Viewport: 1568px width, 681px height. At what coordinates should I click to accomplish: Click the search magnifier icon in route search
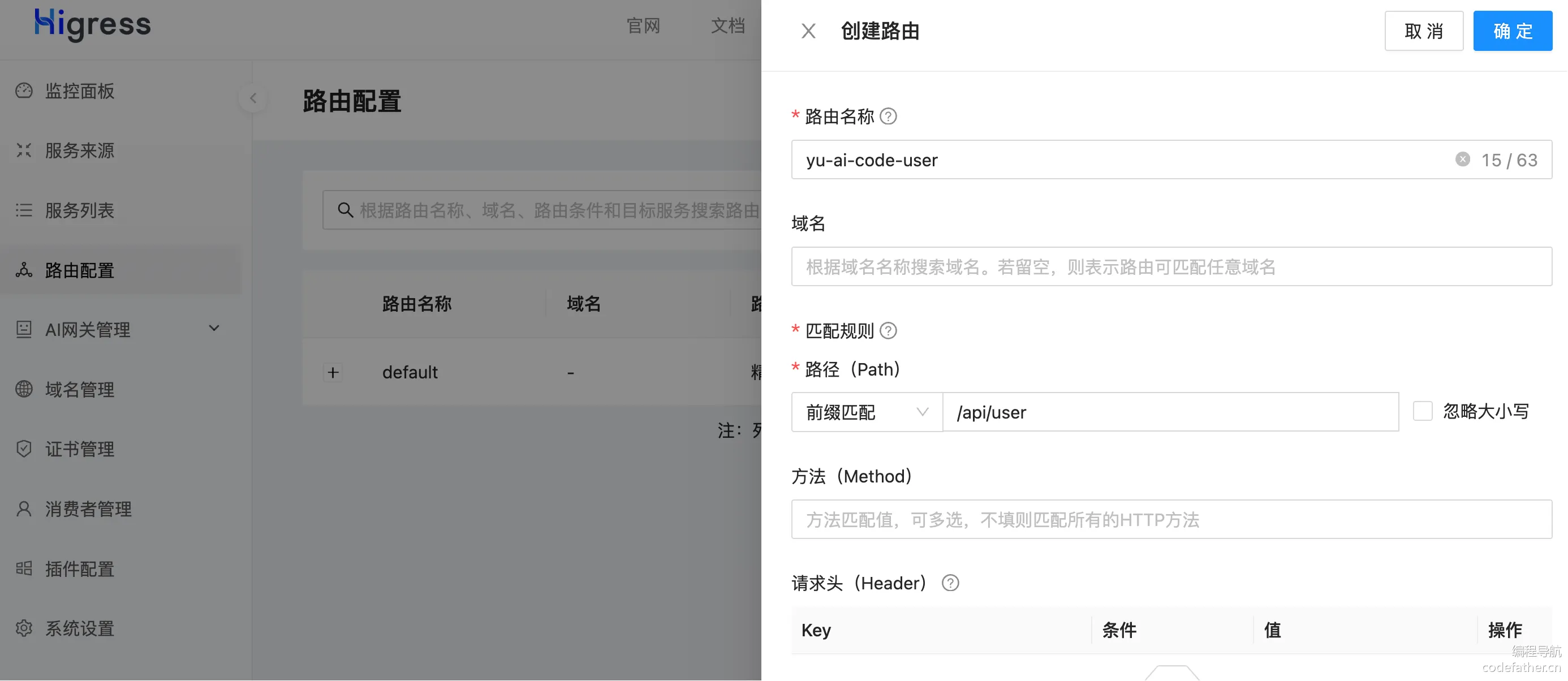click(x=345, y=210)
